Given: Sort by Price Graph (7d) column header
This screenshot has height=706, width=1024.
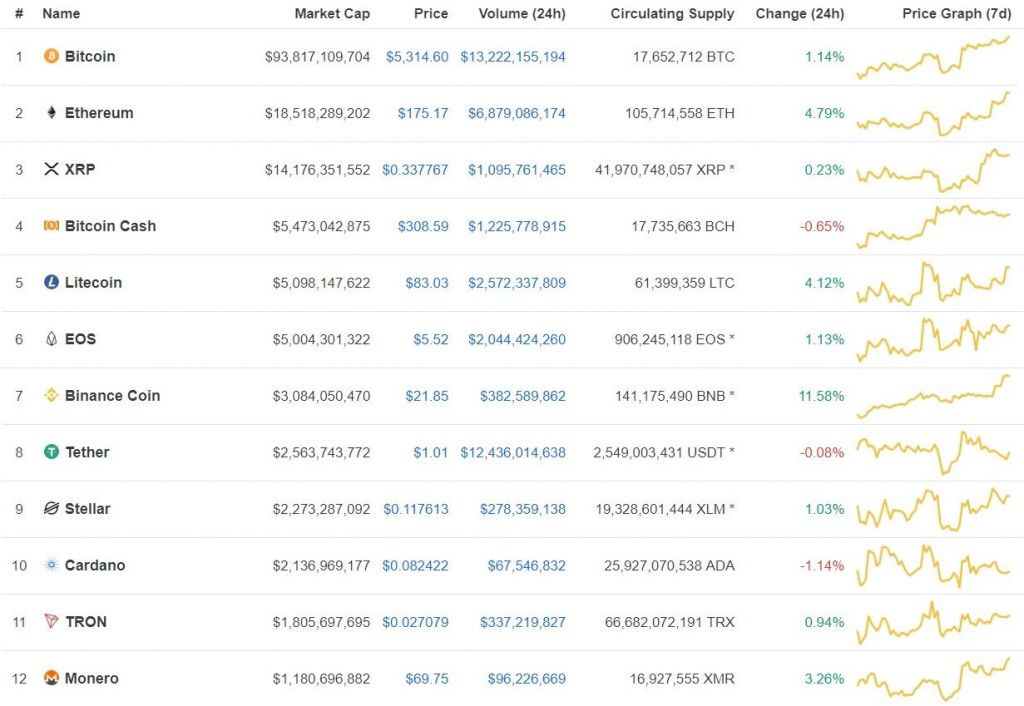Looking at the screenshot, I should point(957,14).
